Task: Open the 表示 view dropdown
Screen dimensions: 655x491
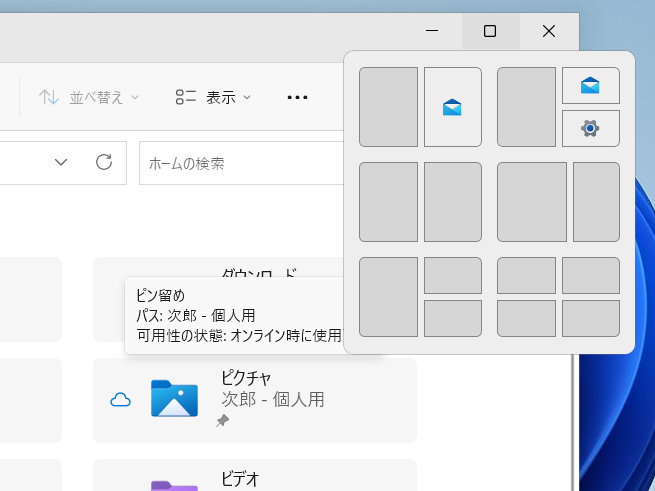Action: pyautogui.click(x=213, y=97)
